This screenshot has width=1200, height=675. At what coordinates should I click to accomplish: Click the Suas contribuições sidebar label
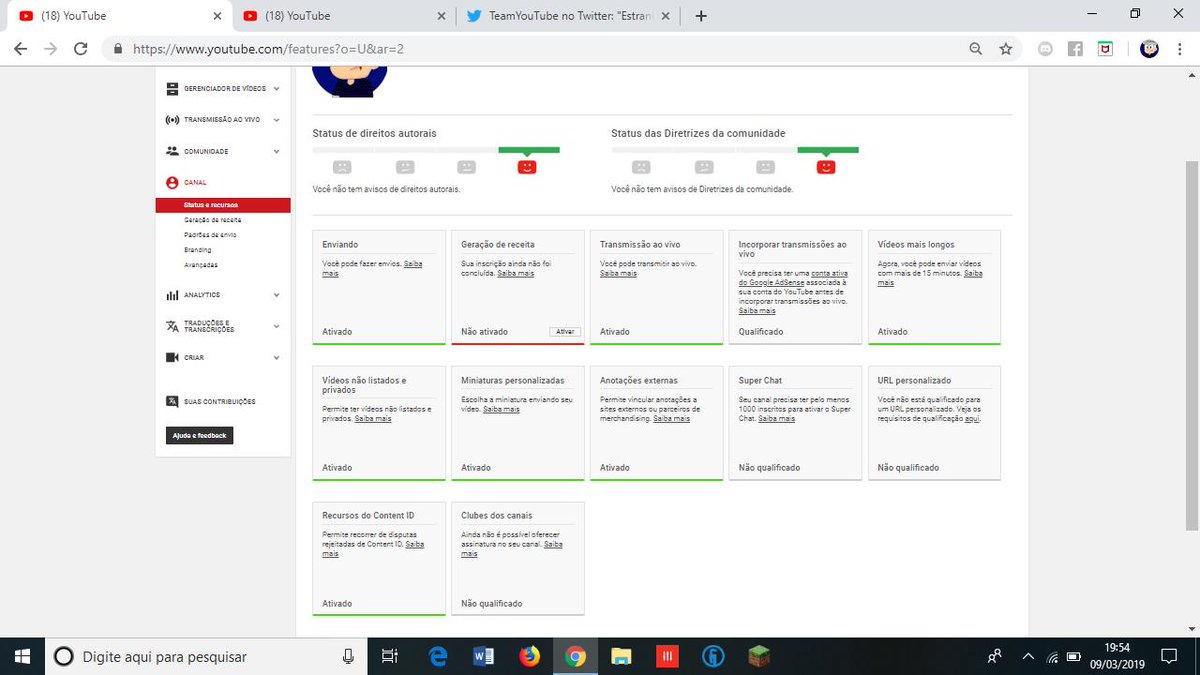coord(219,402)
